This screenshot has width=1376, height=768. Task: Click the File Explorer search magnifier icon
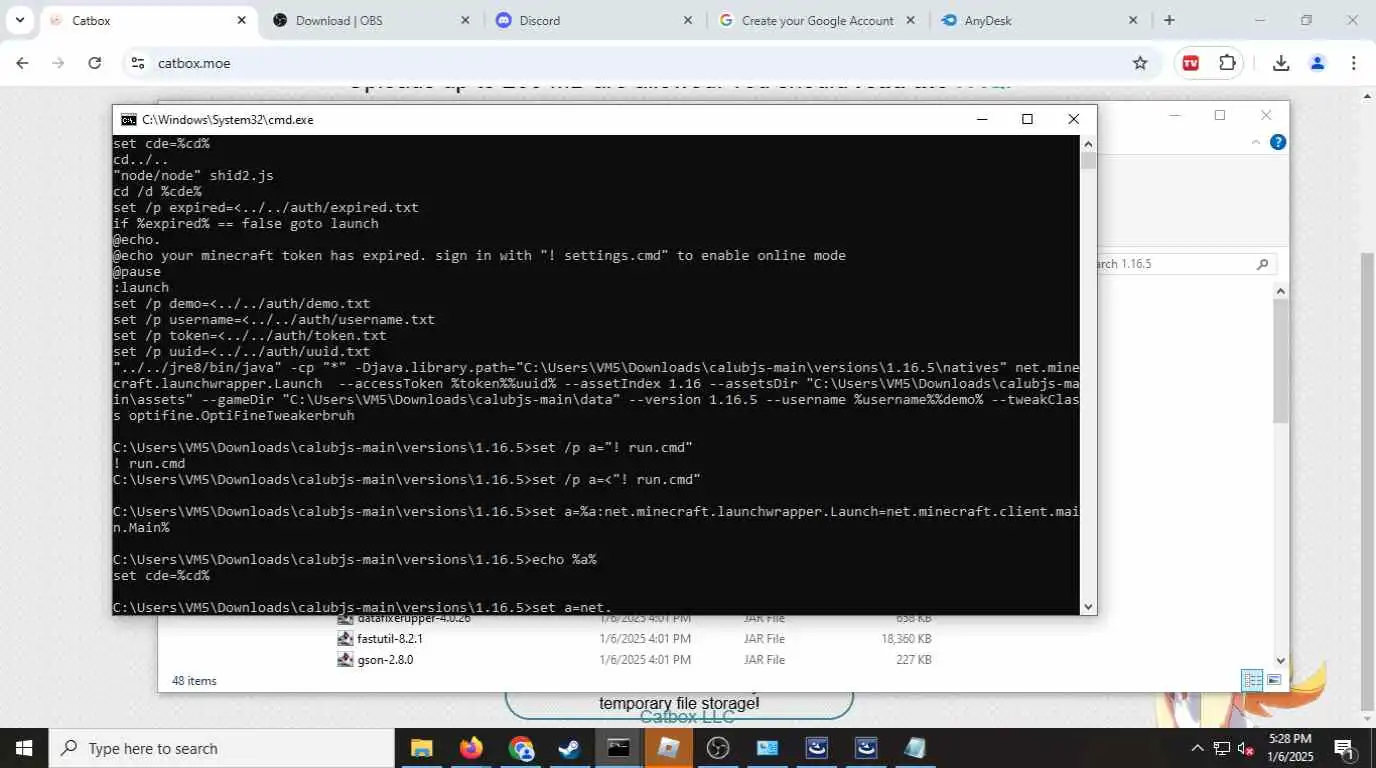(1263, 264)
